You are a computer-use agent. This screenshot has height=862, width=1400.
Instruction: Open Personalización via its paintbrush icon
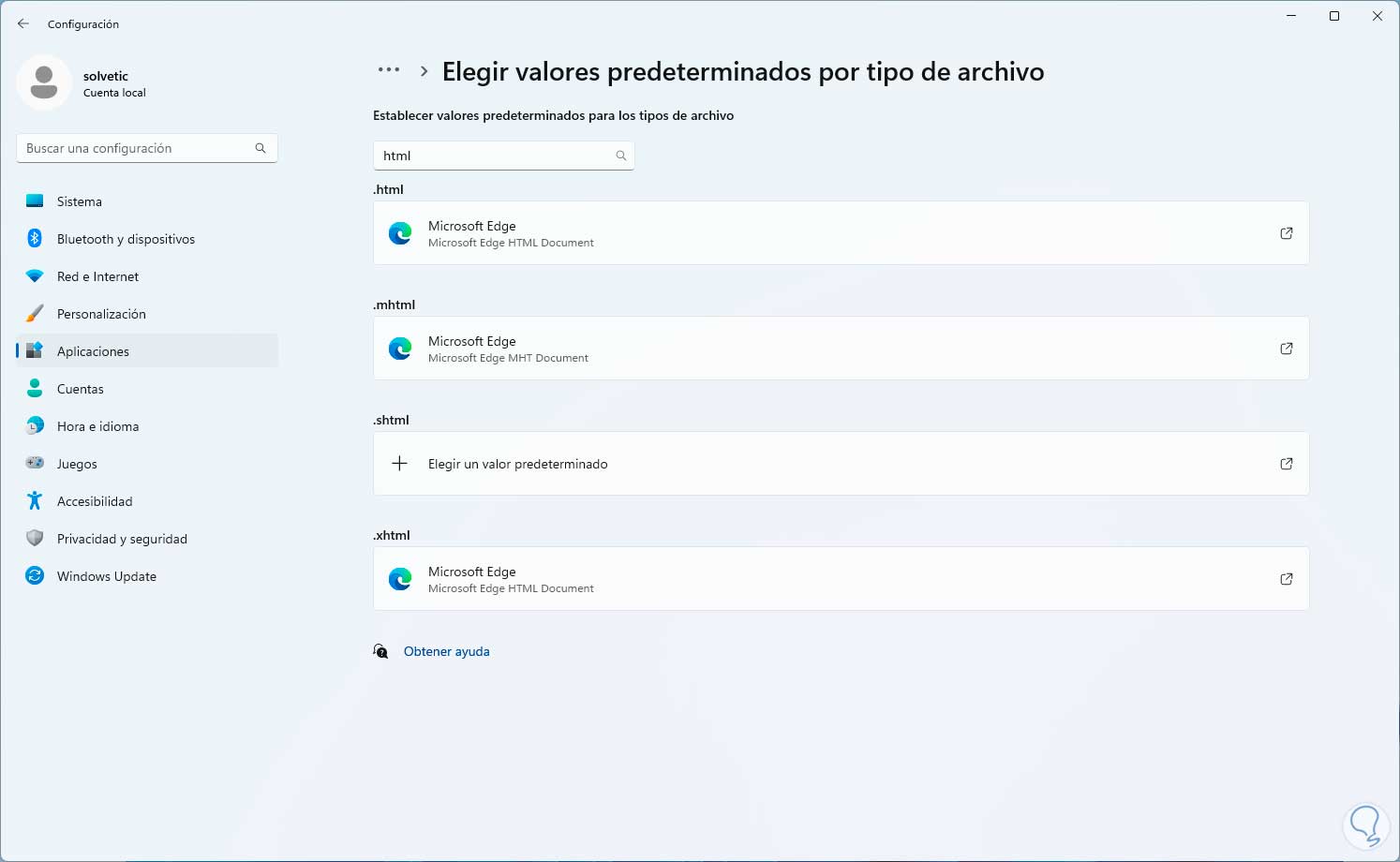[x=35, y=314]
